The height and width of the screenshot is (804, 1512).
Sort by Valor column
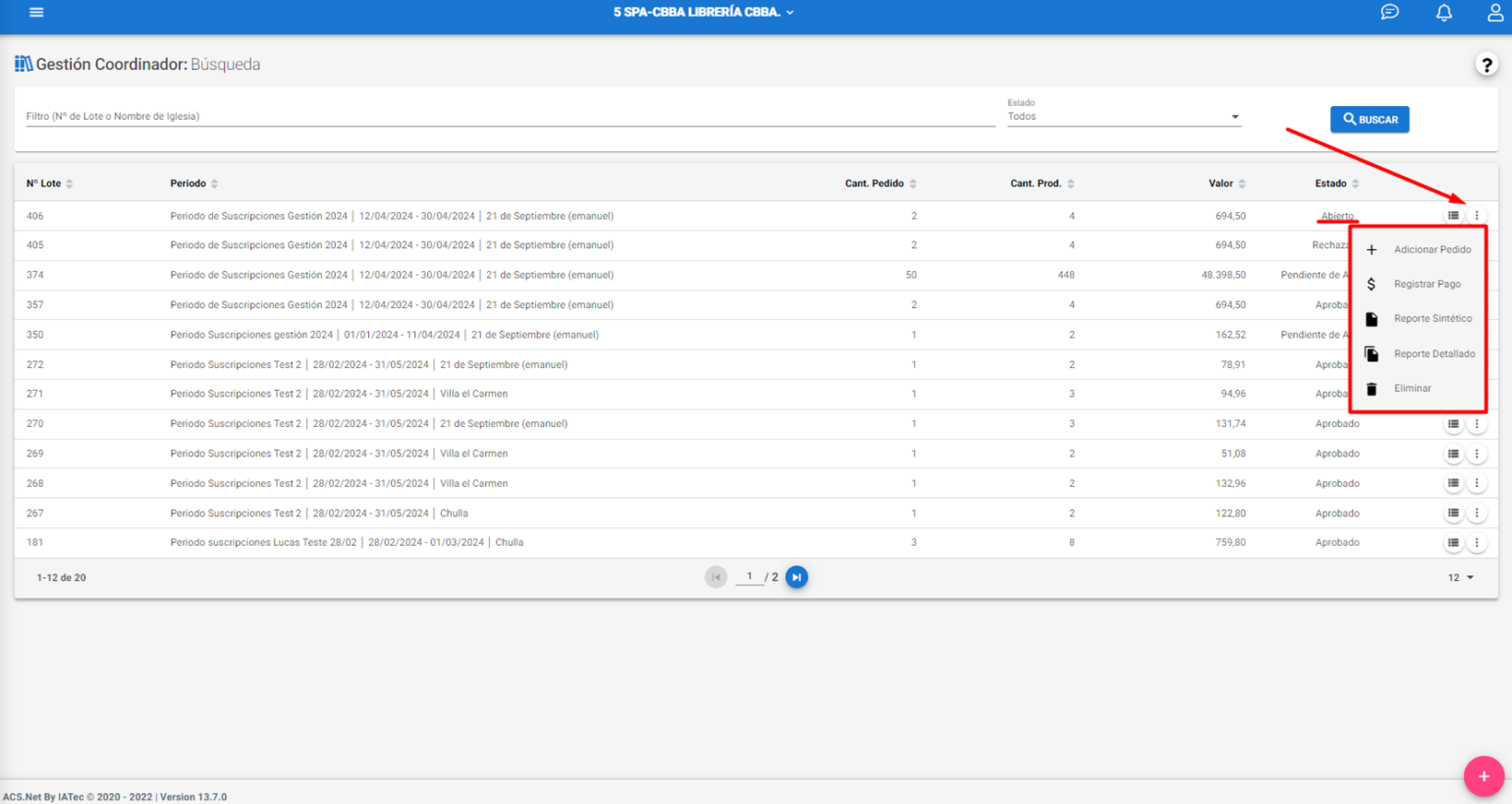click(x=1227, y=183)
